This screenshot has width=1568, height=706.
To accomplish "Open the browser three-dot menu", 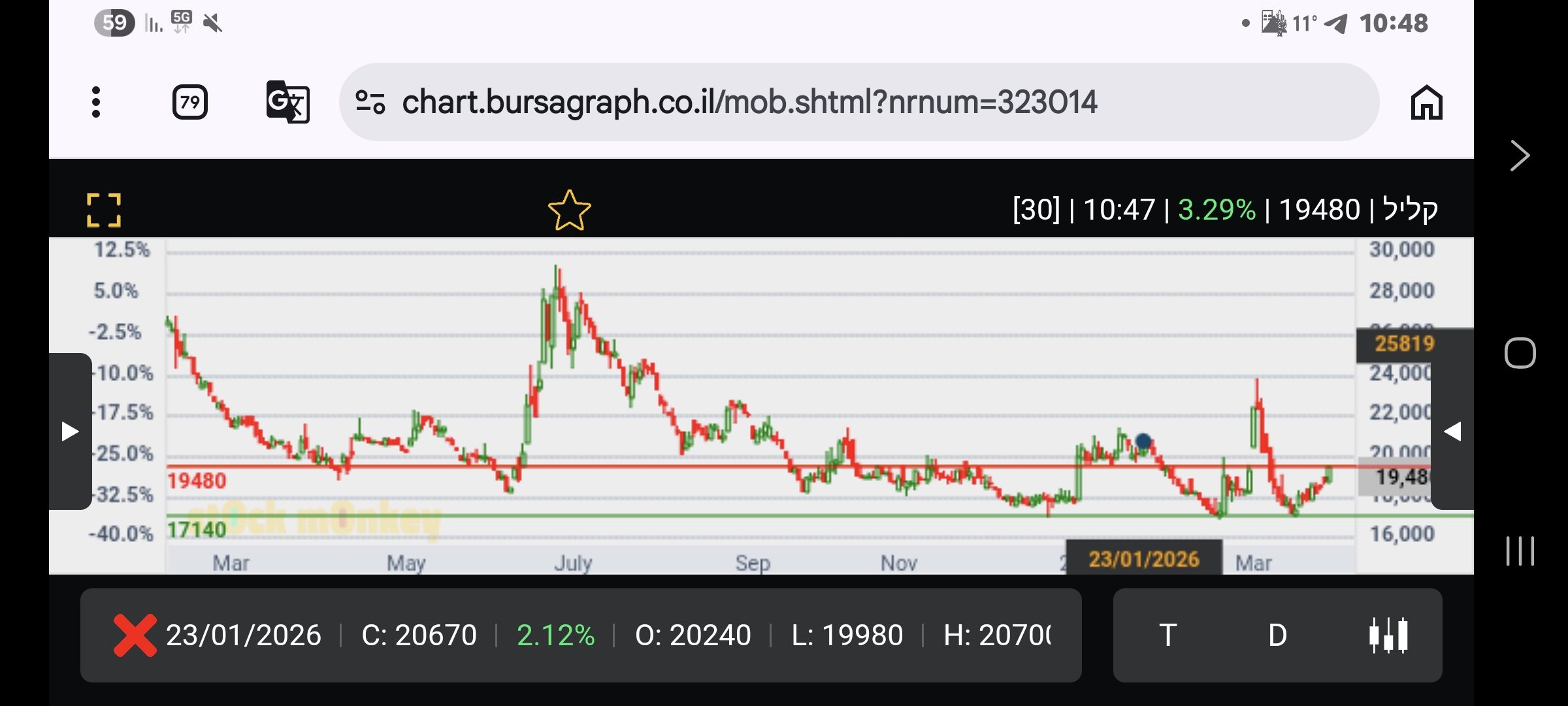I will (96, 102).
